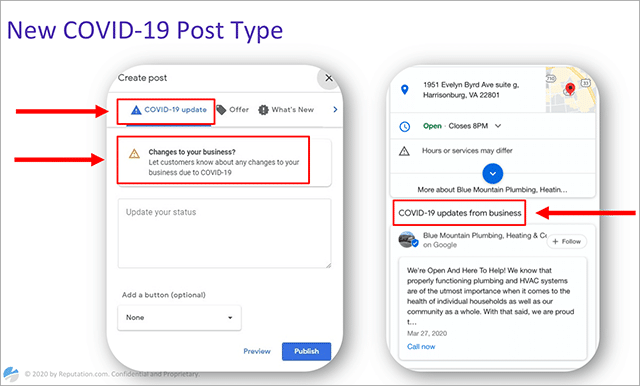Show more post types with right chevron
This screenshot has height=386, width=640.
335,109
